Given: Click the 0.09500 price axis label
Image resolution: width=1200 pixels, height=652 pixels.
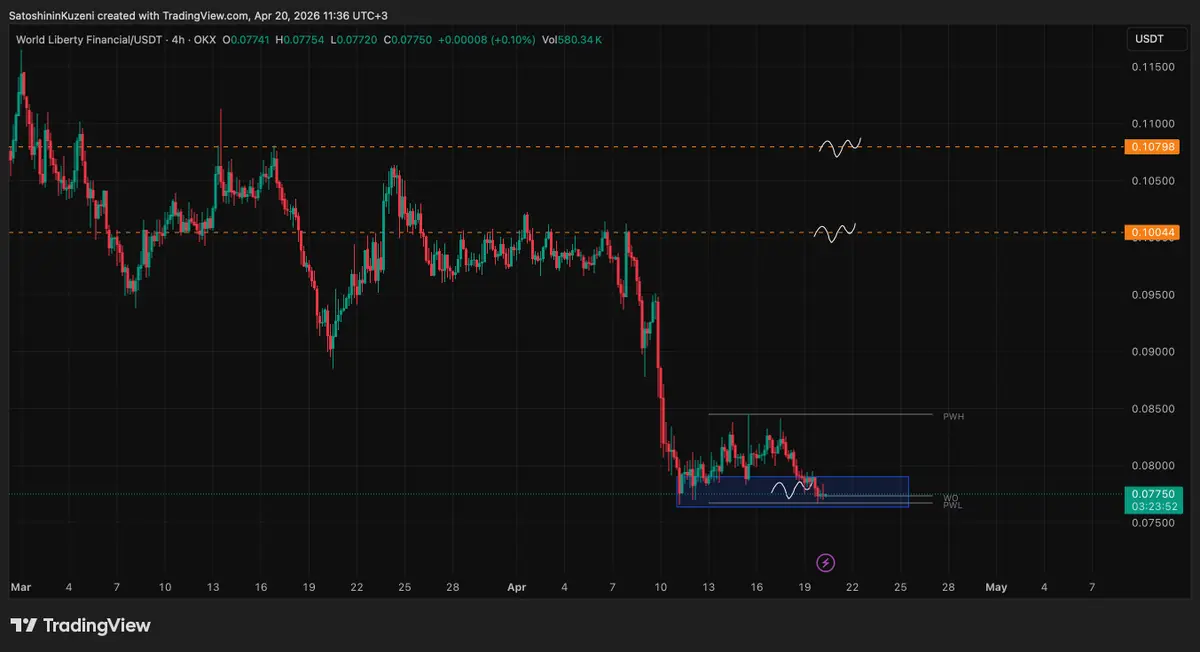Looking at the screenshot, I should coord(1152,295).
